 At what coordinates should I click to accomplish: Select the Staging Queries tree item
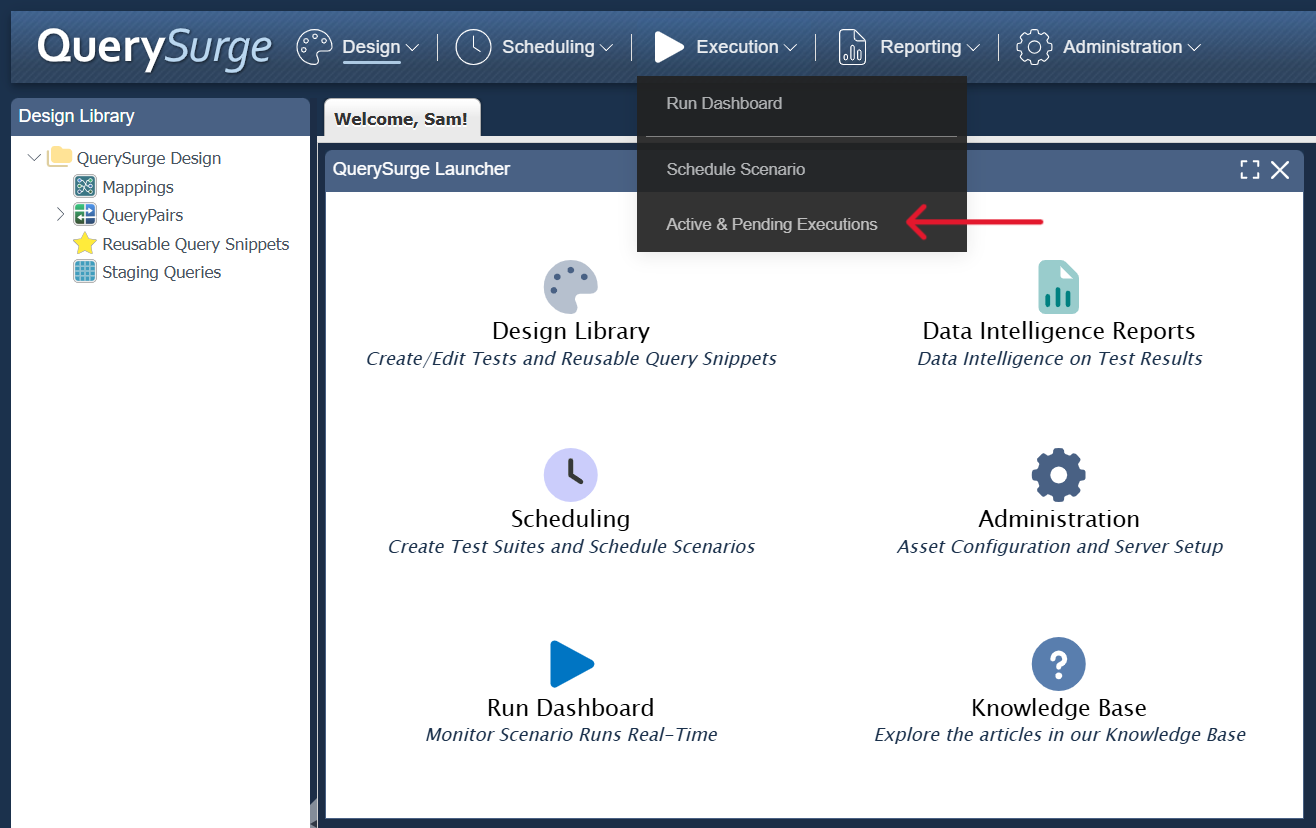click(x=162, y=272)
